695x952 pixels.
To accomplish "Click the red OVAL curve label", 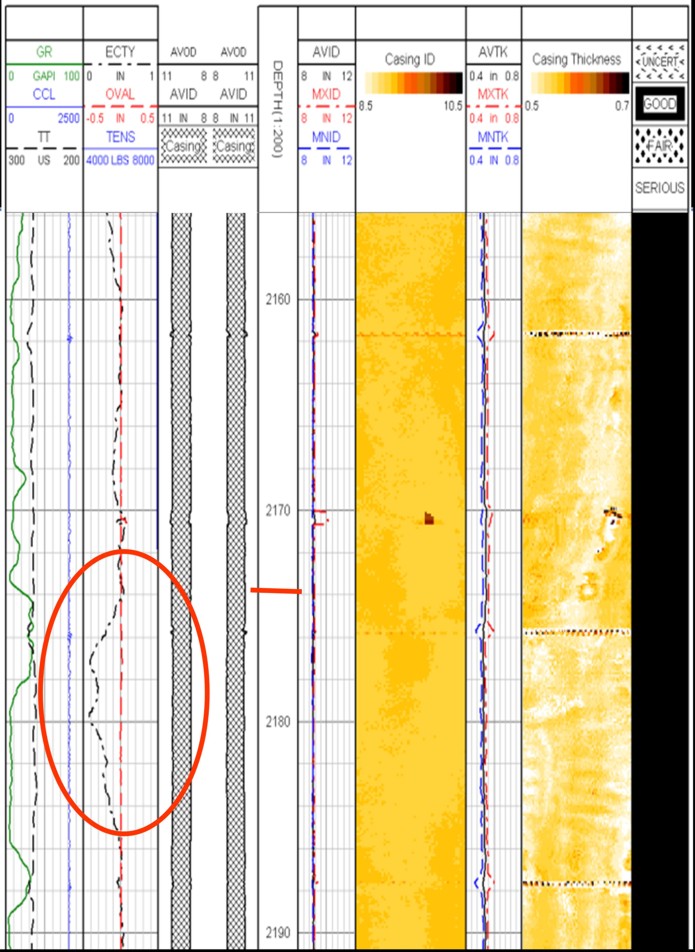I will [x=120, y=93].
